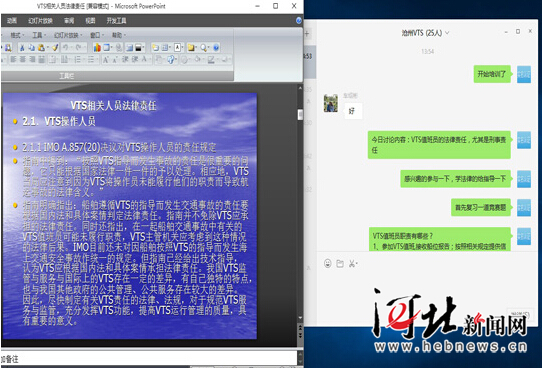Click the PowerPoint help icon at ribbon right
The width and height of the screenshot is (542, 368).
(299, 20)
